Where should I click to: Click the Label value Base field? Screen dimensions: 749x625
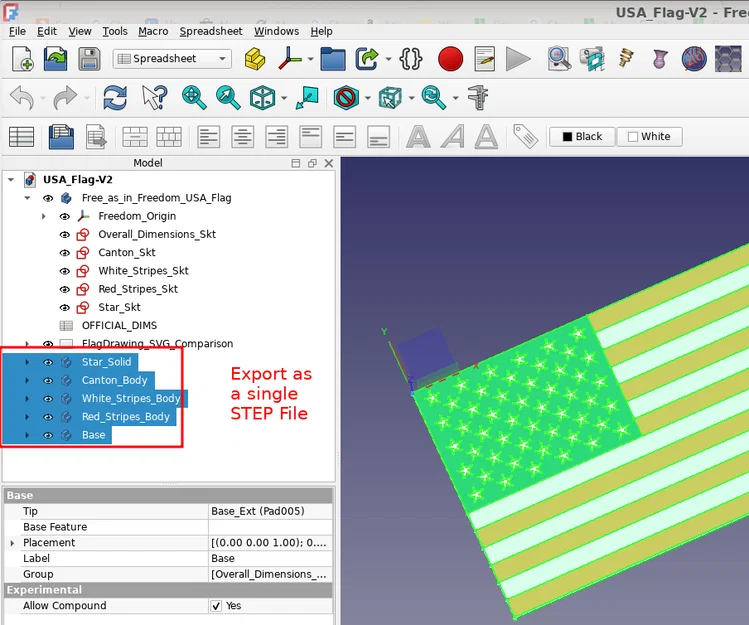point(270,559)
